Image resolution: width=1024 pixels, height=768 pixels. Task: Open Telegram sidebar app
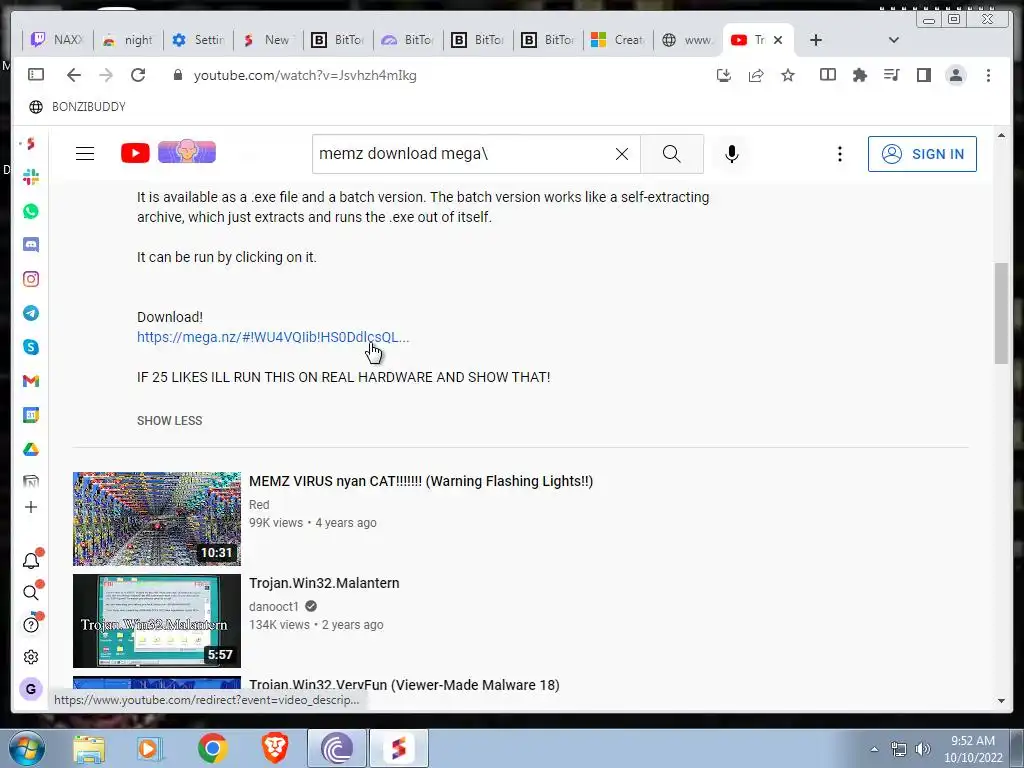pyautogui.click(x=31, y=313)
